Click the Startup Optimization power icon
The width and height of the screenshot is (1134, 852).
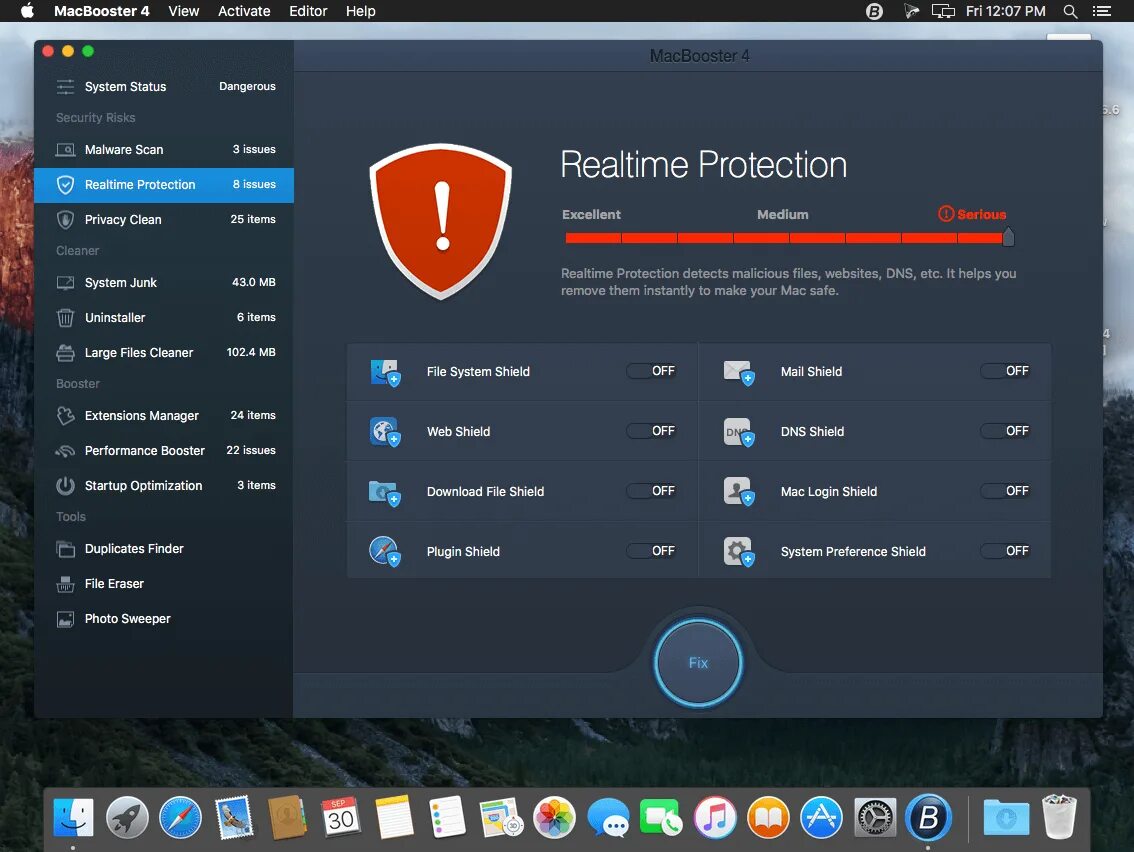[65, 486]
